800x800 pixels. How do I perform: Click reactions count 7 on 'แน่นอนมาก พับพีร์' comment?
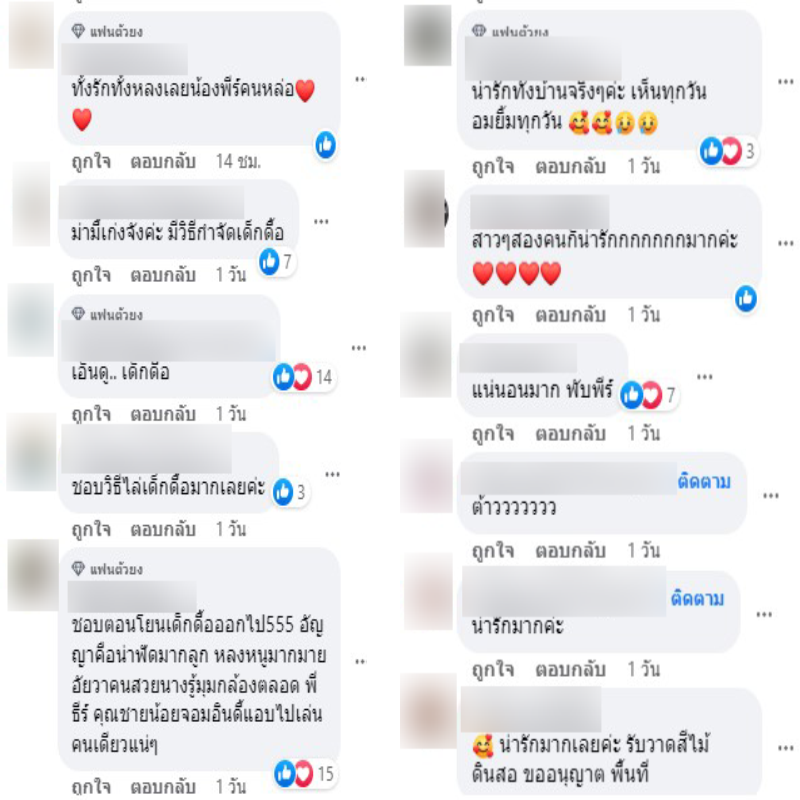tap(670, 395)
